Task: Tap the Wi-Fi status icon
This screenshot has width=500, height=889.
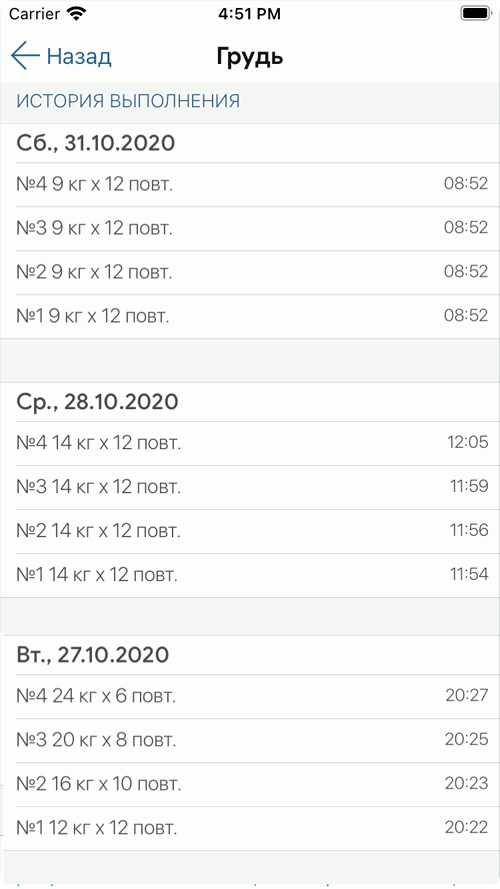Action: (x=77, y=14)
